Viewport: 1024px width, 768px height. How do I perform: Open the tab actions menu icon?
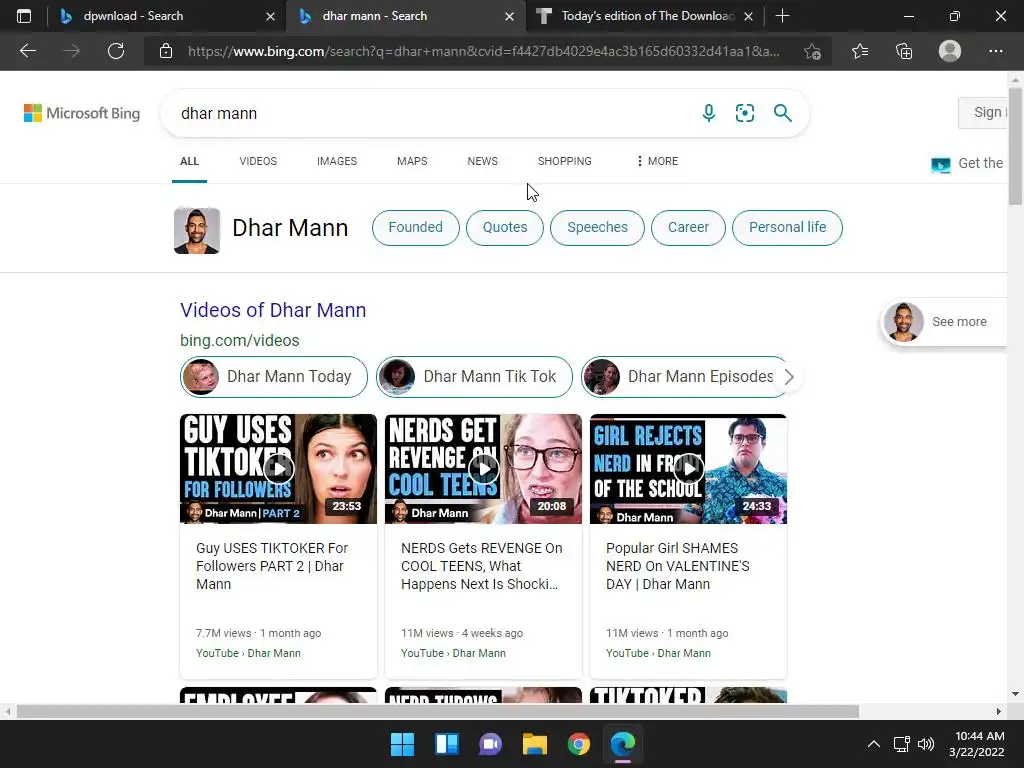(24, 16)
